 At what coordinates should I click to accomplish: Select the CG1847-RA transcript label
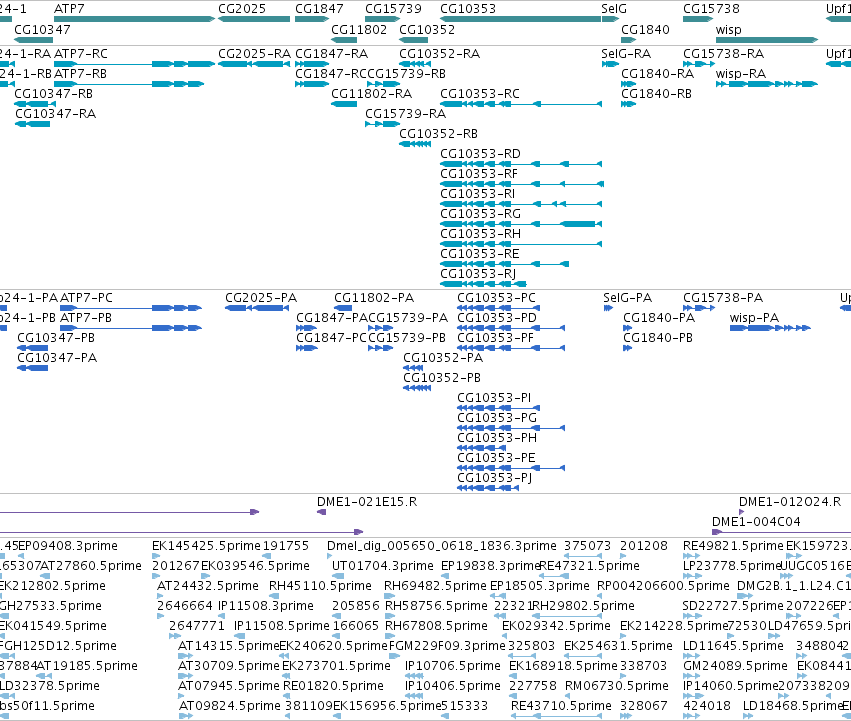coord(332,54)
